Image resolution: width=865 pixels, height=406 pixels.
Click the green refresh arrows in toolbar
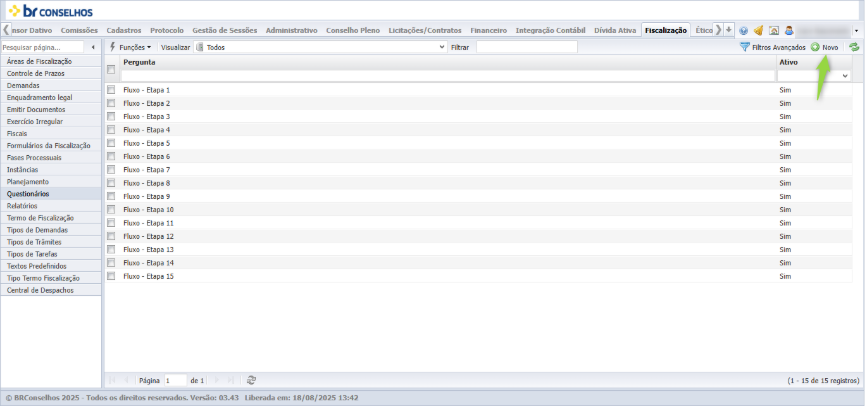pyautogui.click(x=855, y=47)
